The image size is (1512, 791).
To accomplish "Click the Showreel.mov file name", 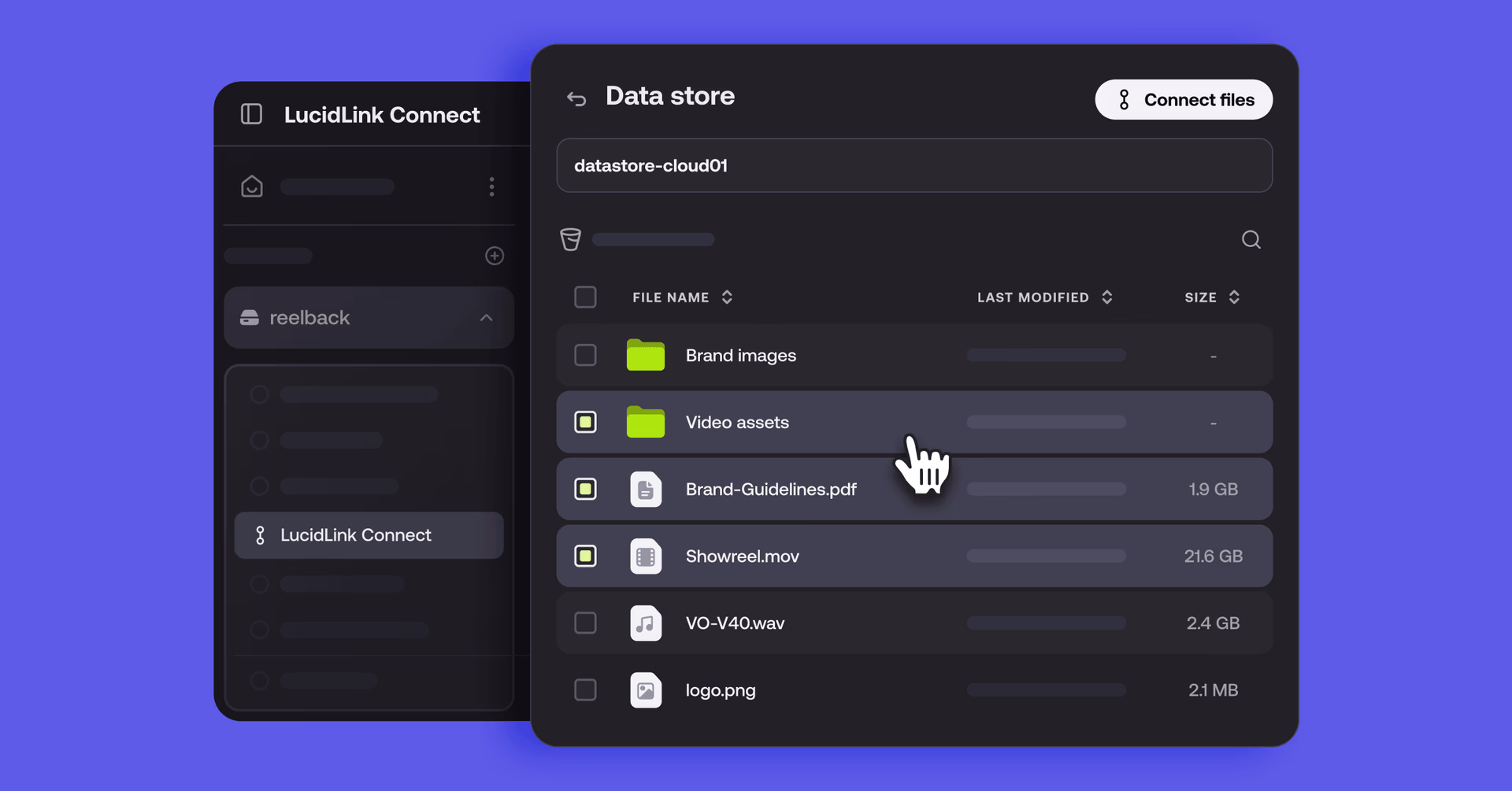I will click(742, 556).
